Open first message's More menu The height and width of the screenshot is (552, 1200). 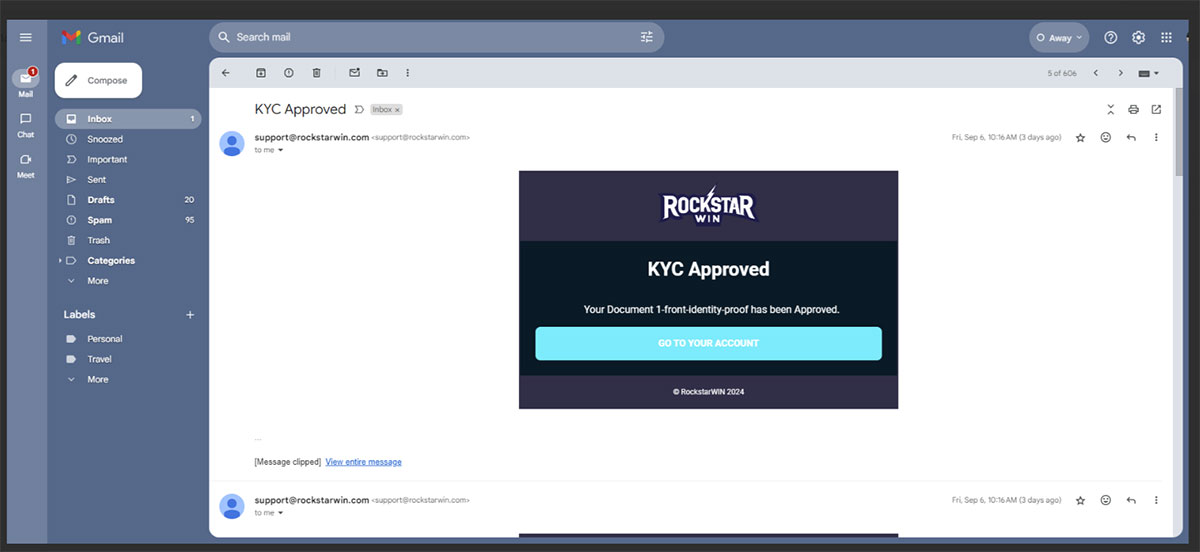tap(1156, 137)
